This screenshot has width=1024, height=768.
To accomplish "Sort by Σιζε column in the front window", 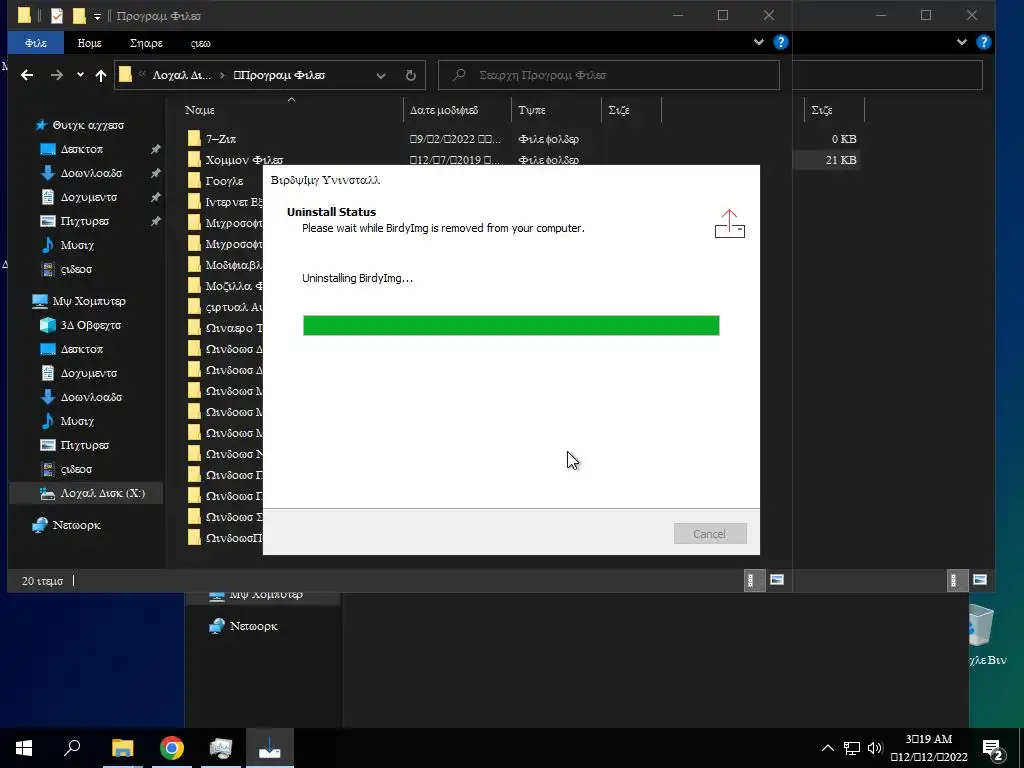I will pyautogui.click(x=631, y=110).
